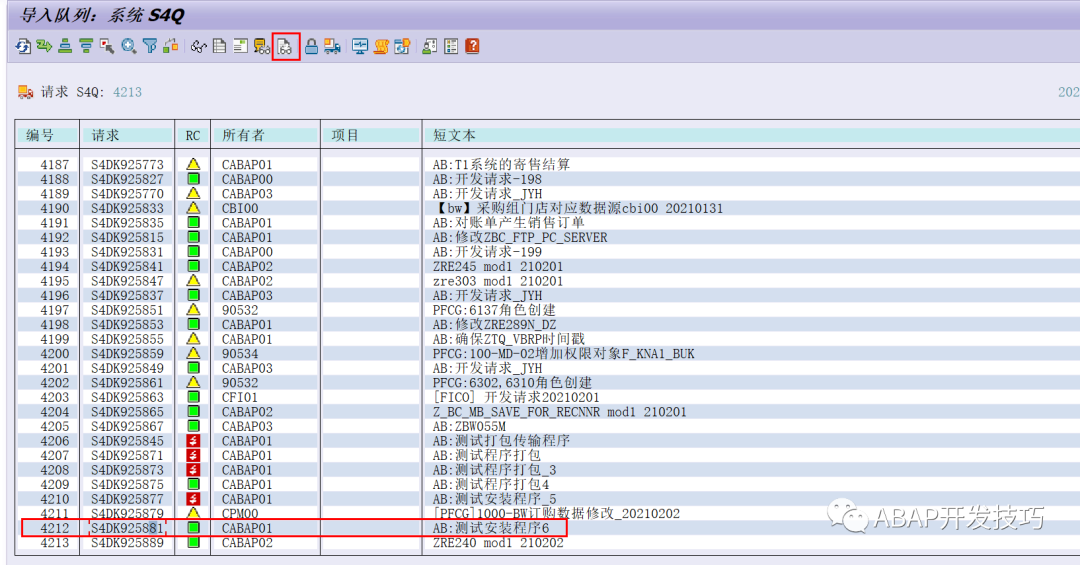This screenshot has width=1080, height=565.
Task: Click red error status icon for S4DK925845
Action: [194, 440]
